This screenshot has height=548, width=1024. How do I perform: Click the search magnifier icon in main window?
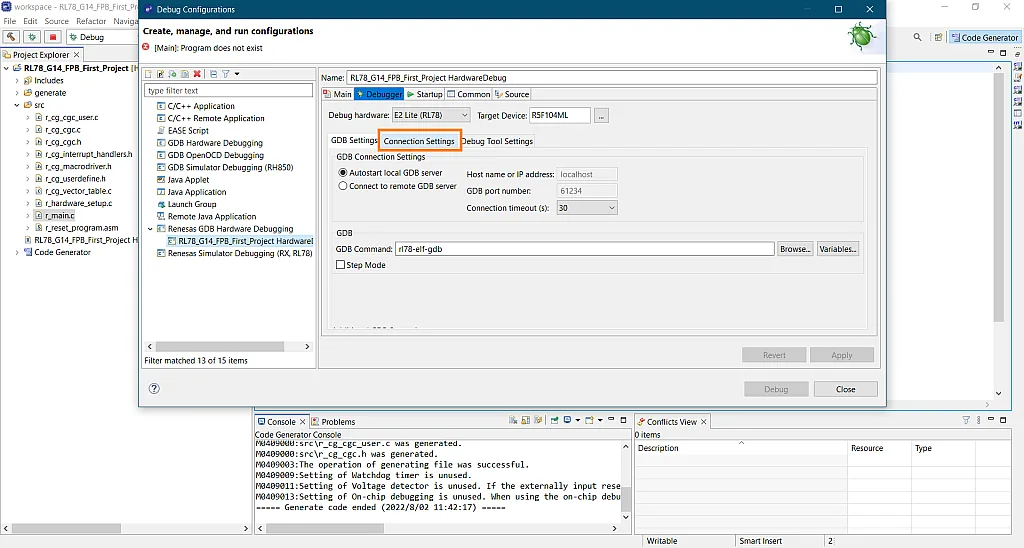pyautogui.click(x=918, y=37)
